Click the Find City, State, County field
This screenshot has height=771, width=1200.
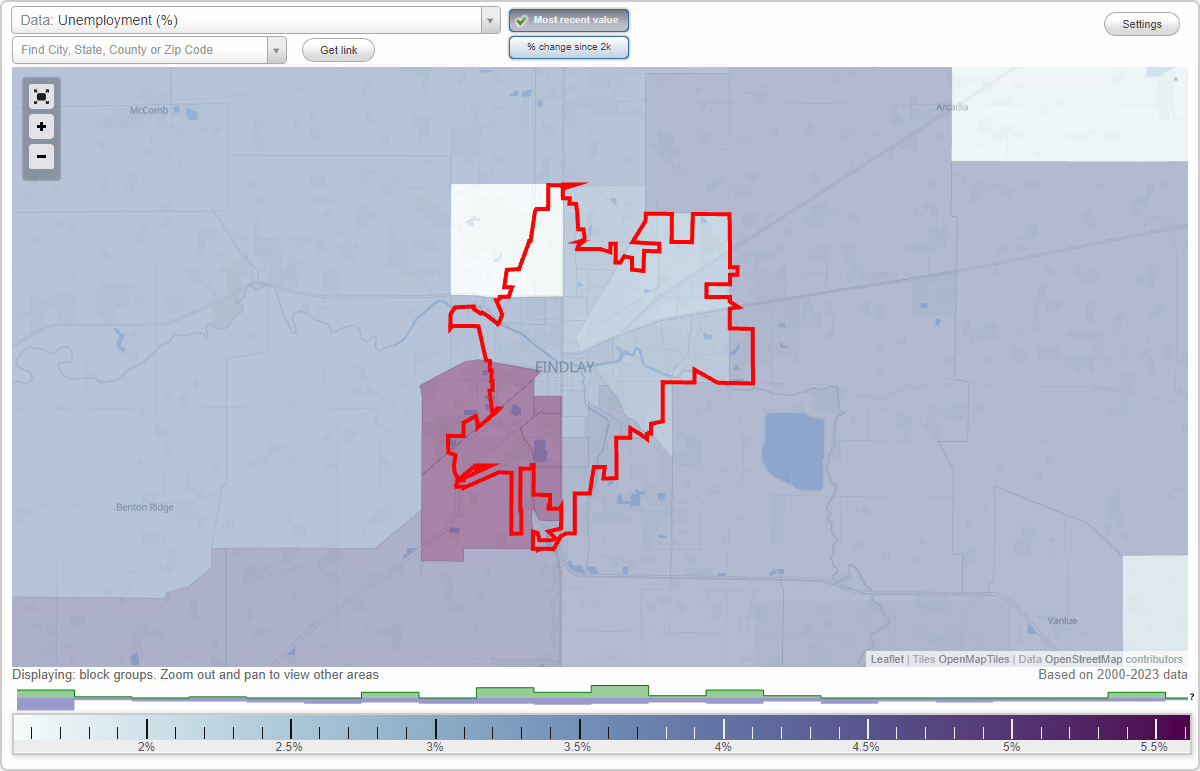(x=140, y=50)
